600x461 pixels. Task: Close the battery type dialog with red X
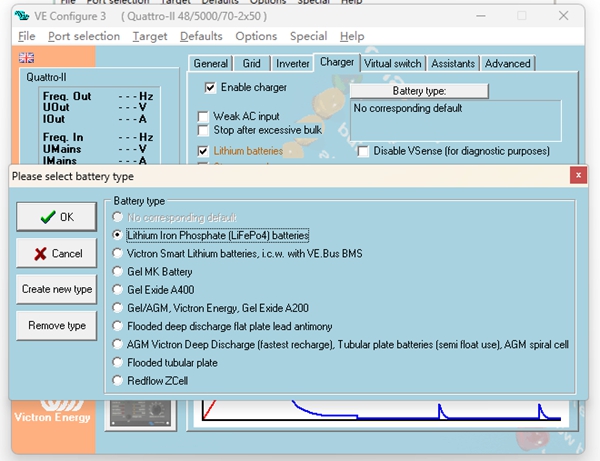click(578, 175)
